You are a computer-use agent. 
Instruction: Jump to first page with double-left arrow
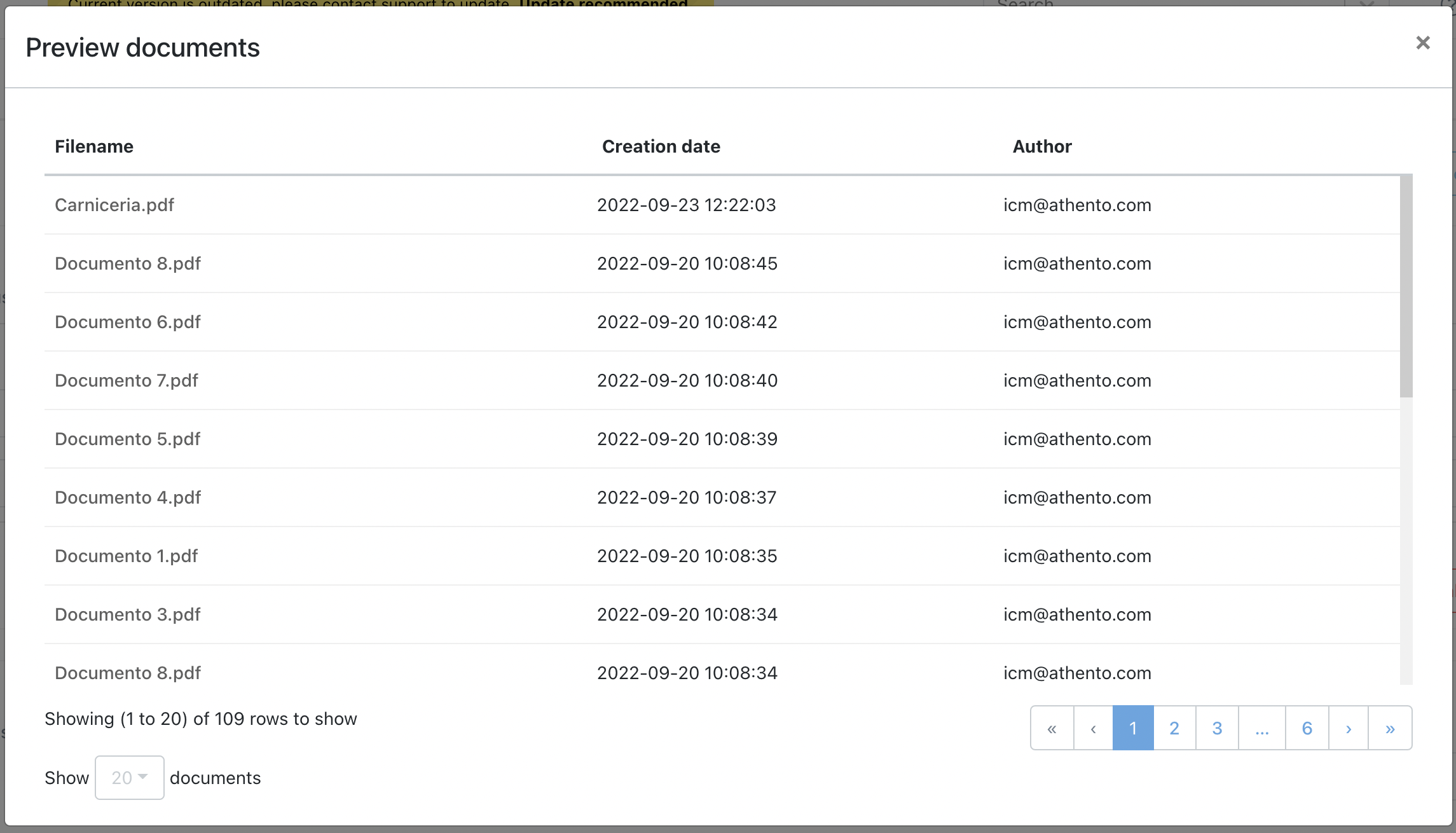coord(1052,728)
